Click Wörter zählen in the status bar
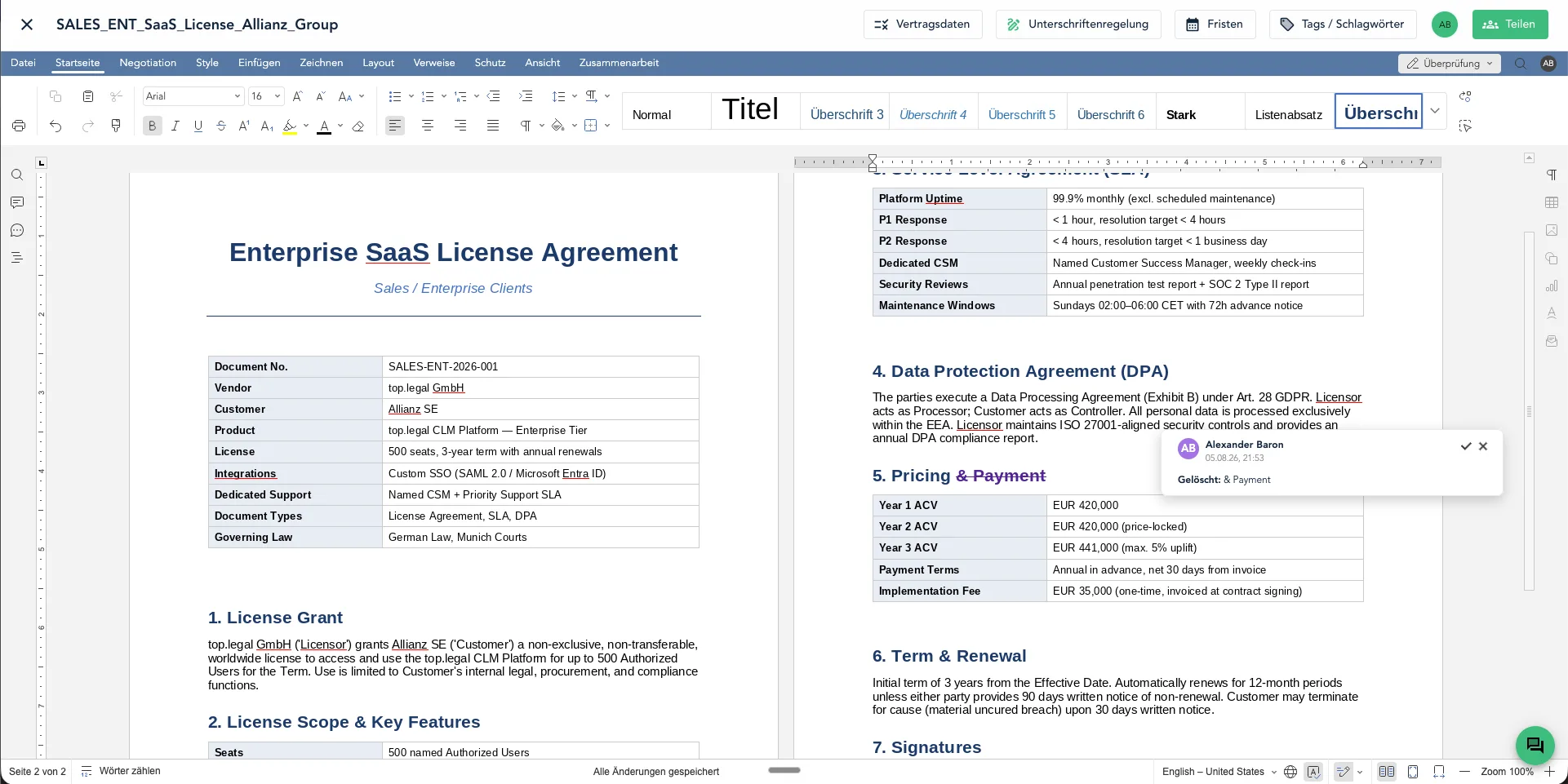 click(x=121, y=772)
